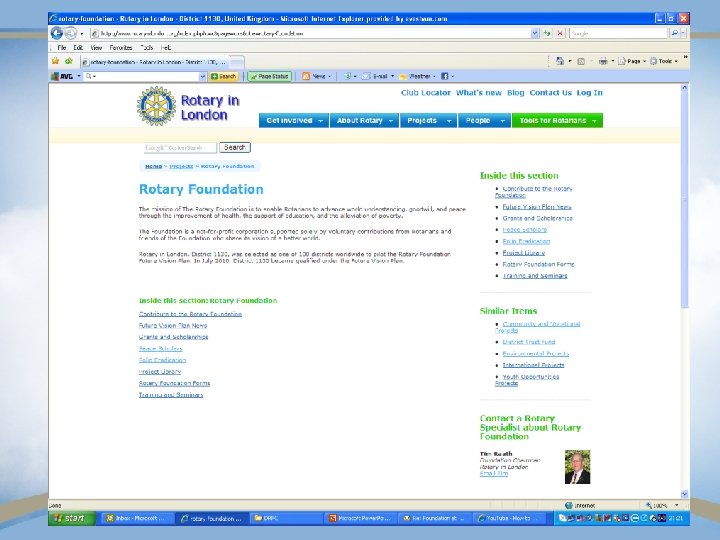Click the What's new link
Screen dimensions: 720x540
coord(478,93)
